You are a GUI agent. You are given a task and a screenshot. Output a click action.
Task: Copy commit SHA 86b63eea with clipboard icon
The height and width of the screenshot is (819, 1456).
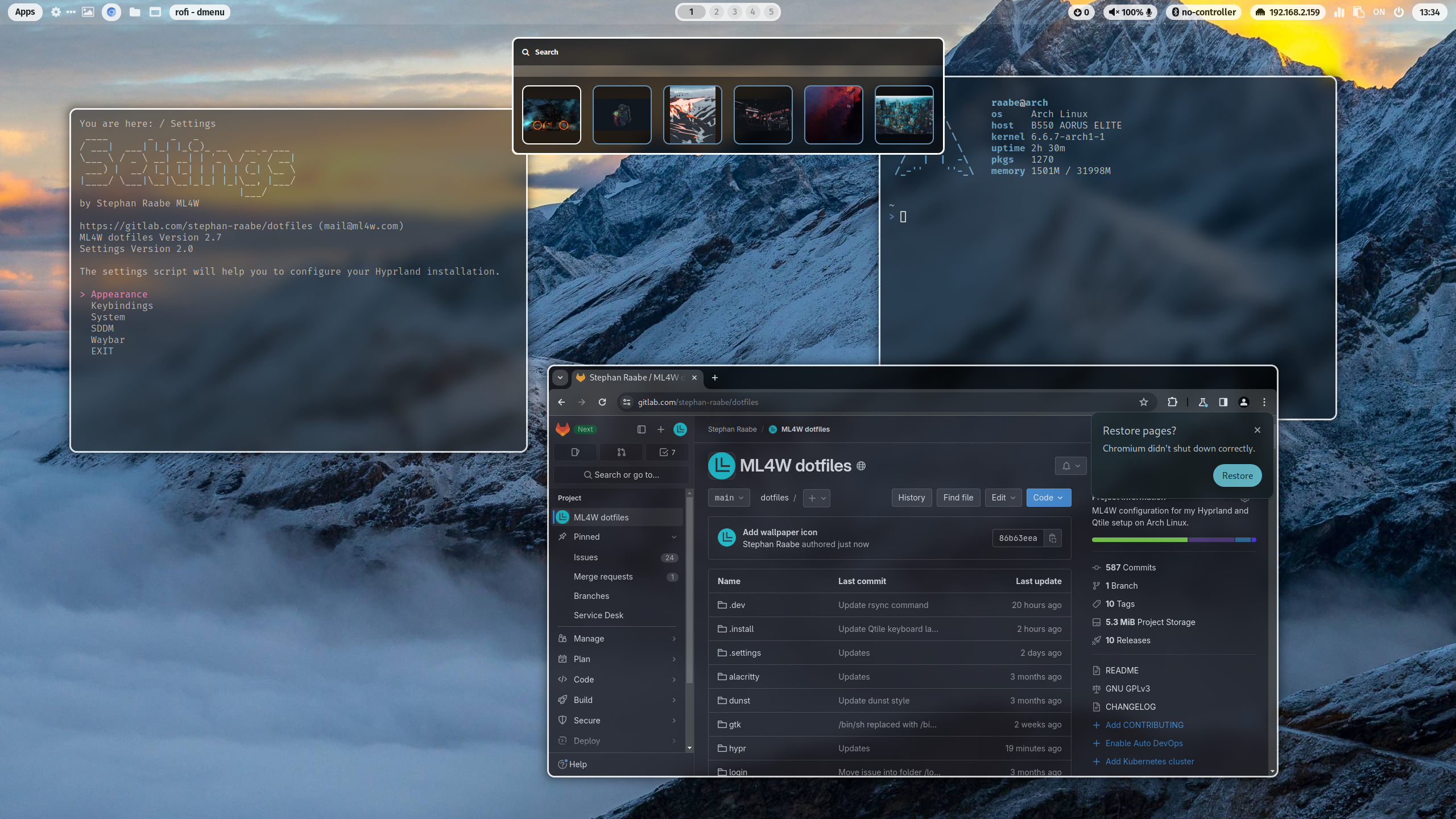coord(1053,538)
